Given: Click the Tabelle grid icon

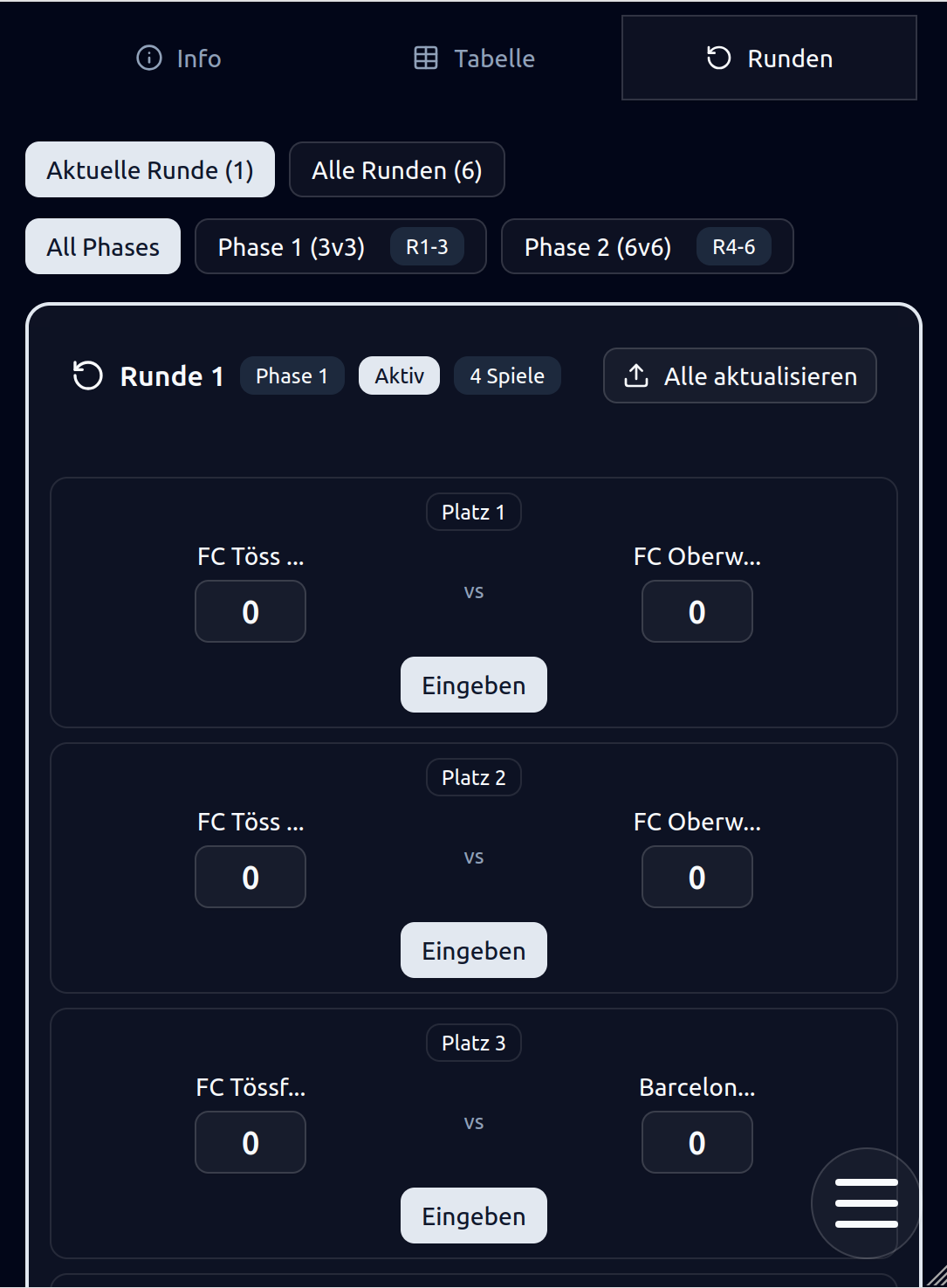Looking at the screenshot, I should 426,58.
